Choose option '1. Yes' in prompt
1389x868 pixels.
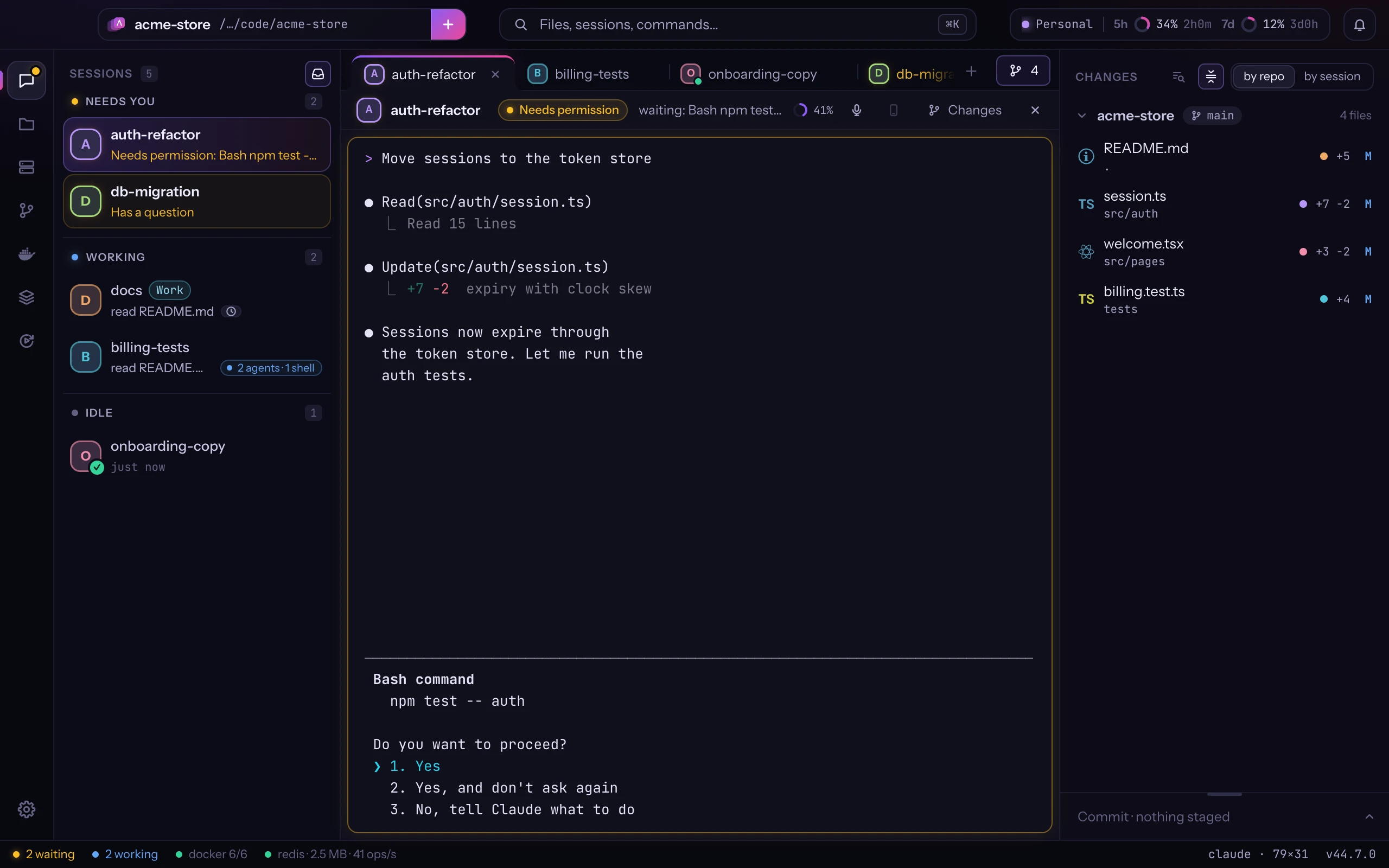tap(415, 767)
